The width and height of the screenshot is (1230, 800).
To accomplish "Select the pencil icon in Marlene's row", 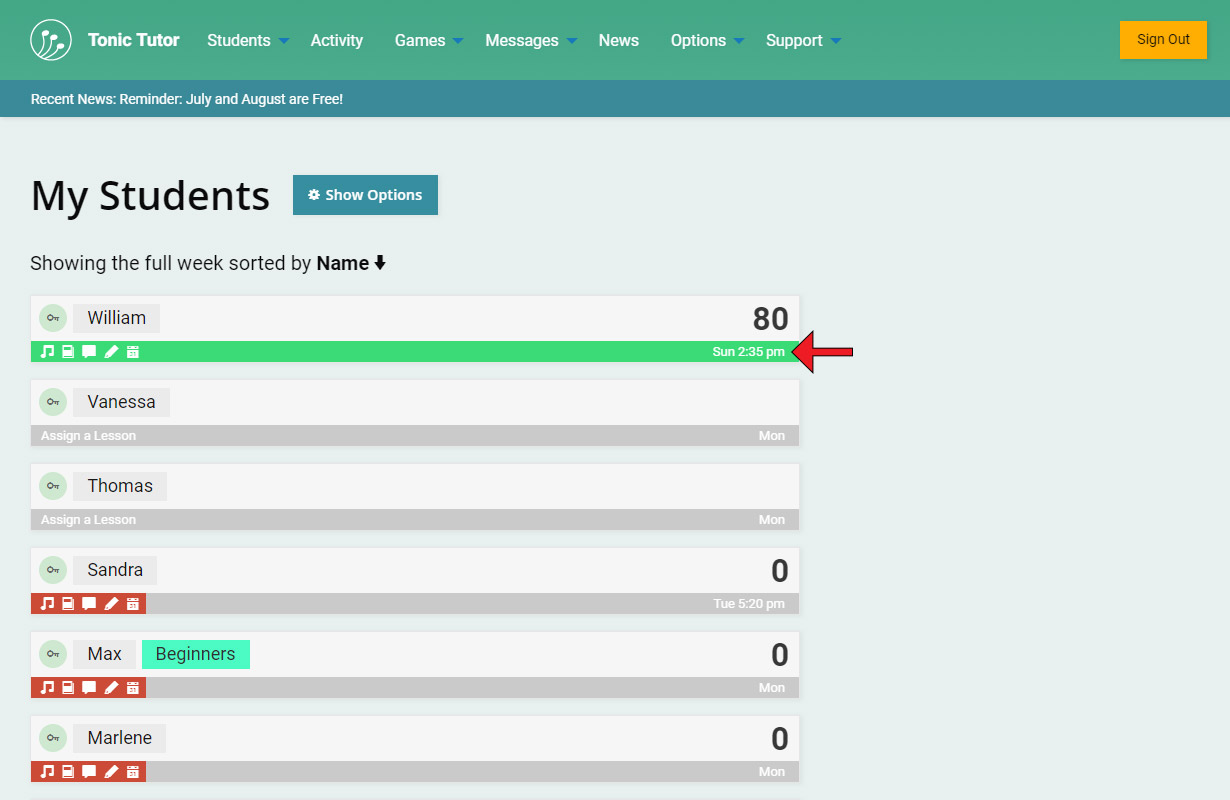I will tap(111, 772).
